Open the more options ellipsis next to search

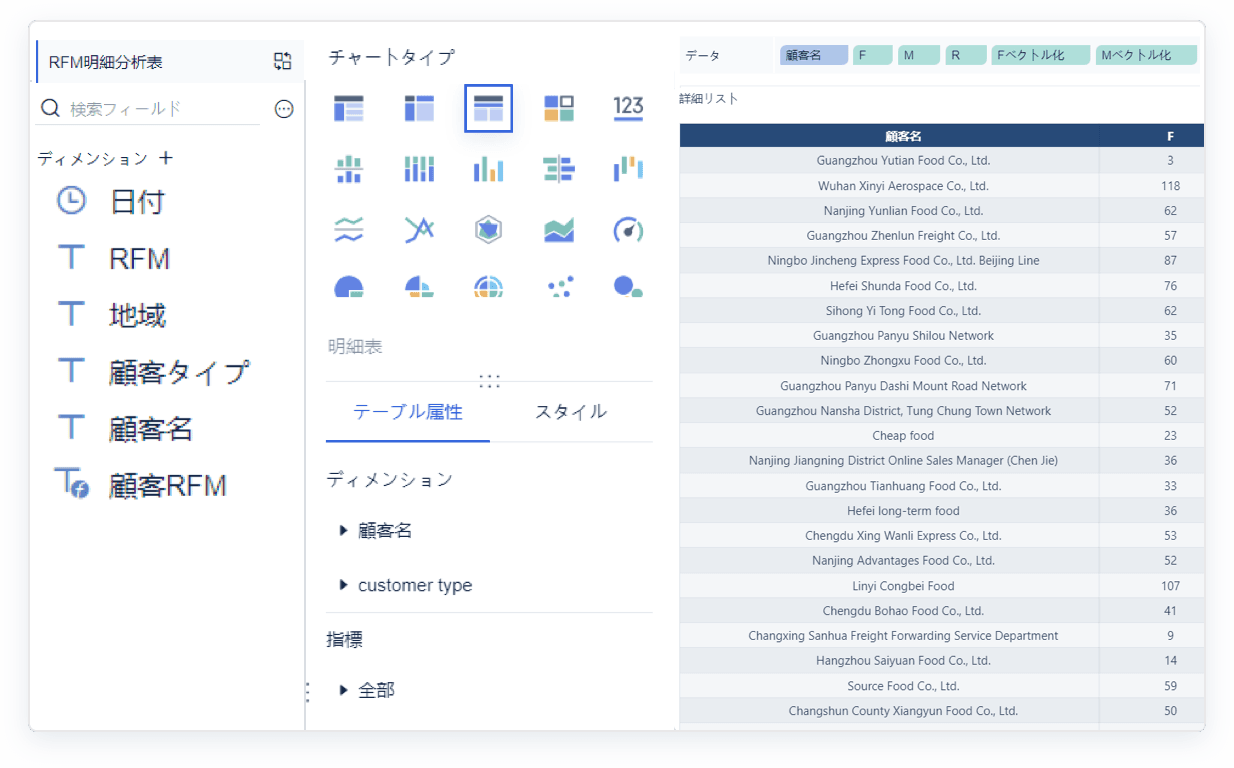tap(284, 109)
